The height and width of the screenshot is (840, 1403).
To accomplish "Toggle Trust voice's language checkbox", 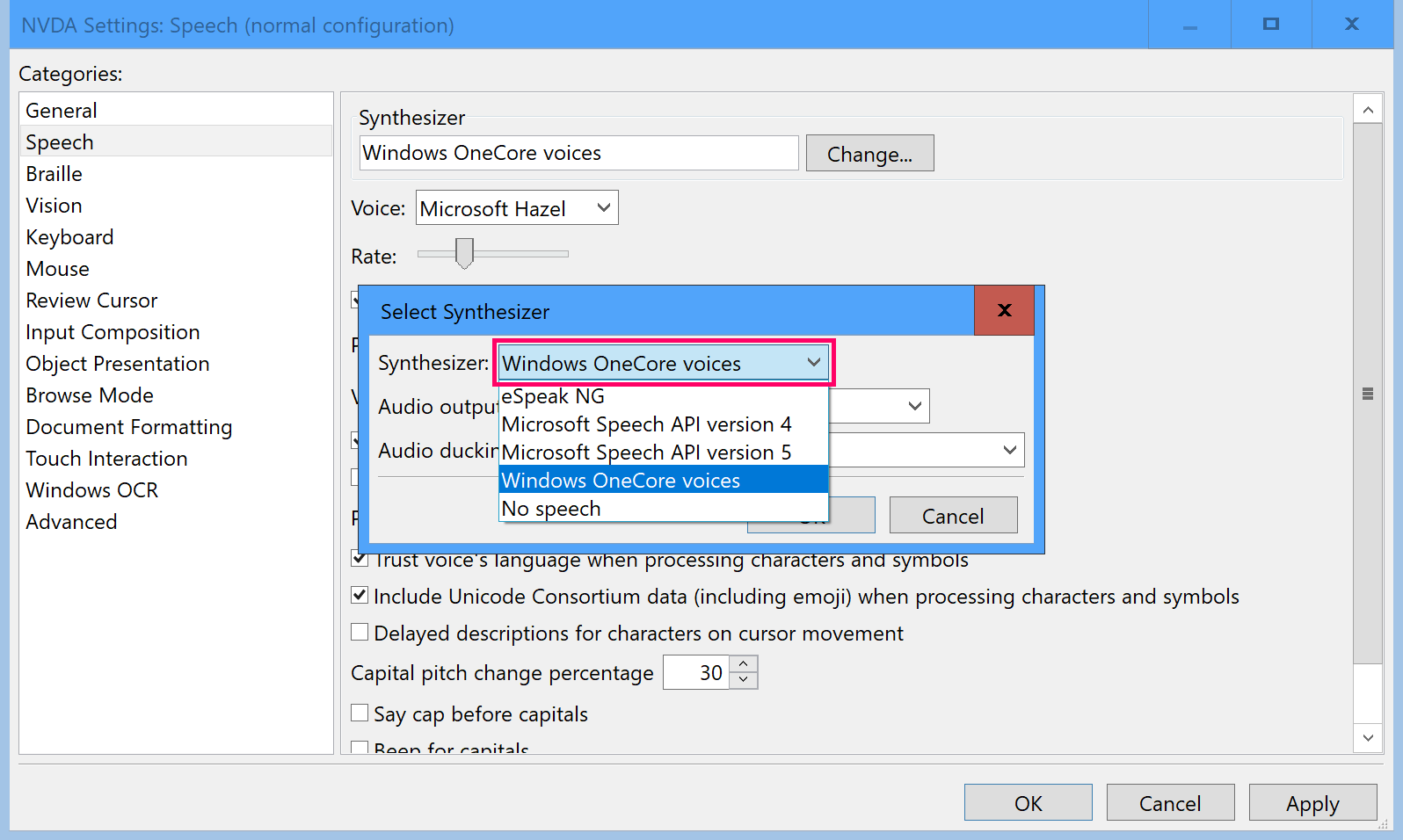I will [360, 559].
